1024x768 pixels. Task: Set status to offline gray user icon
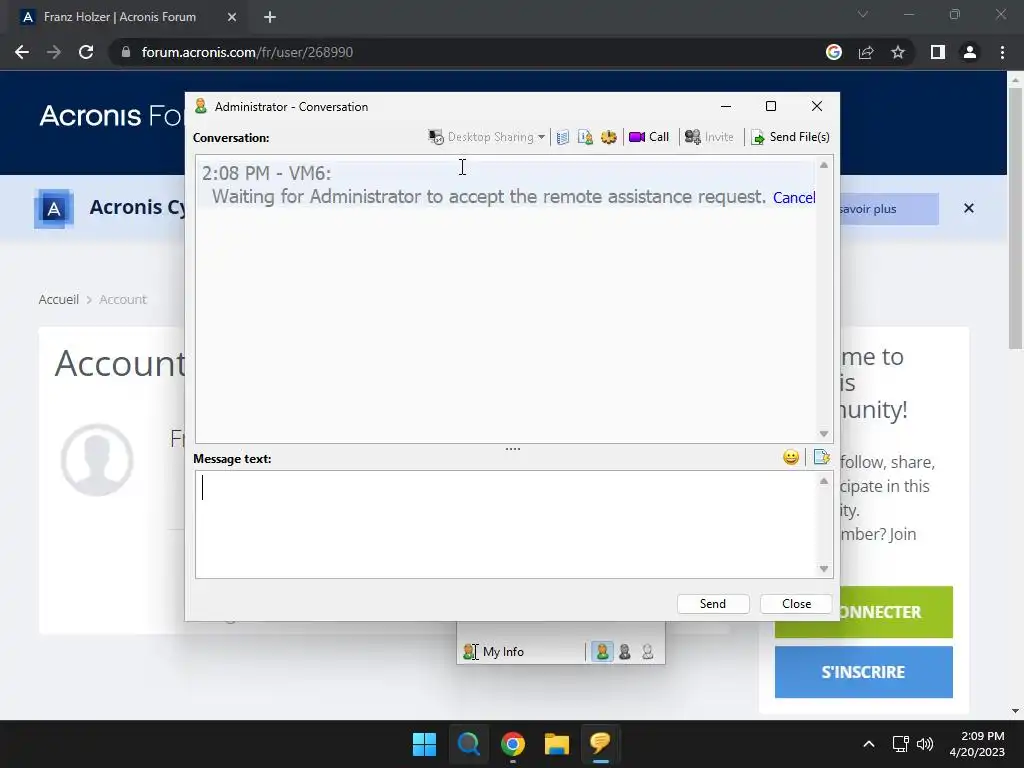(x=647, y=652)
